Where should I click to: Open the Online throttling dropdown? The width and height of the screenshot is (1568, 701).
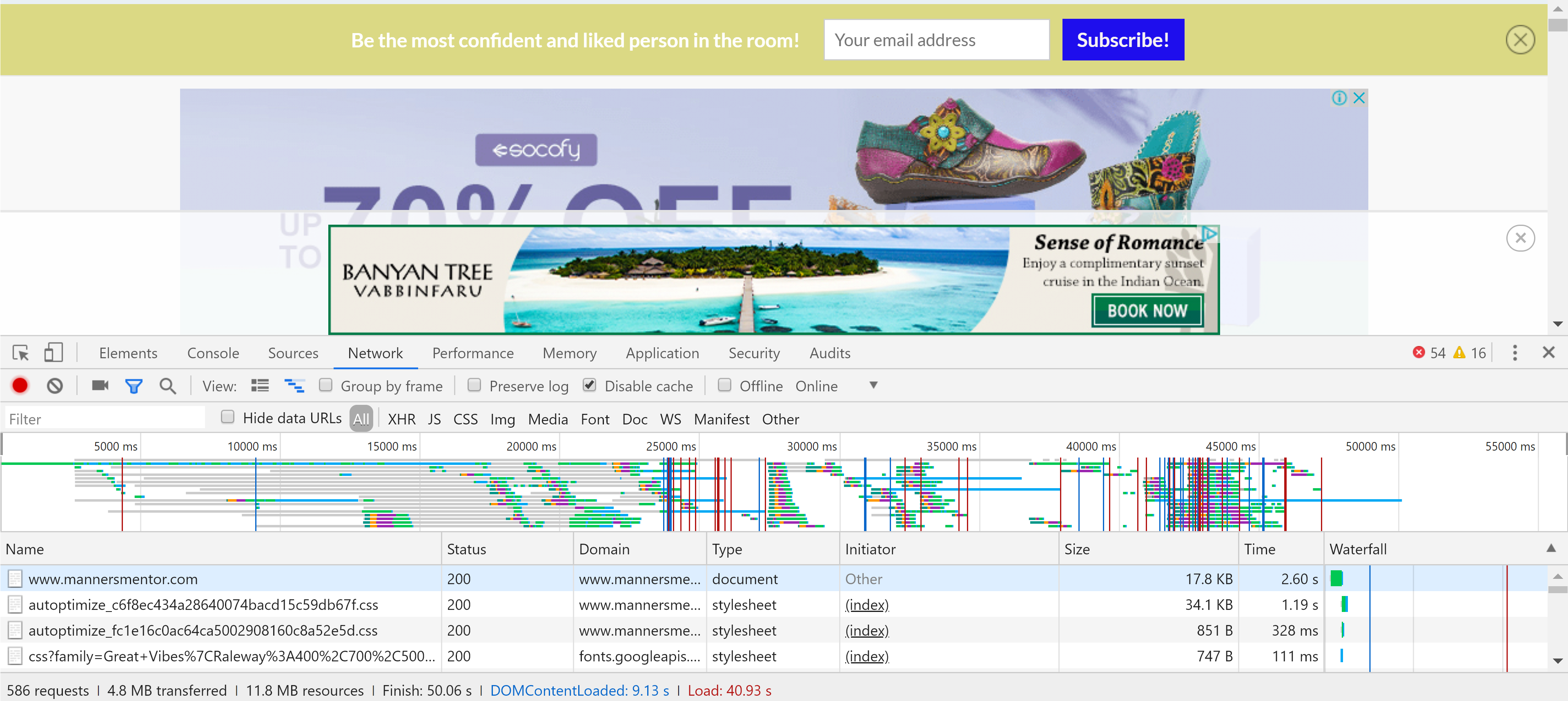[836, 386]
